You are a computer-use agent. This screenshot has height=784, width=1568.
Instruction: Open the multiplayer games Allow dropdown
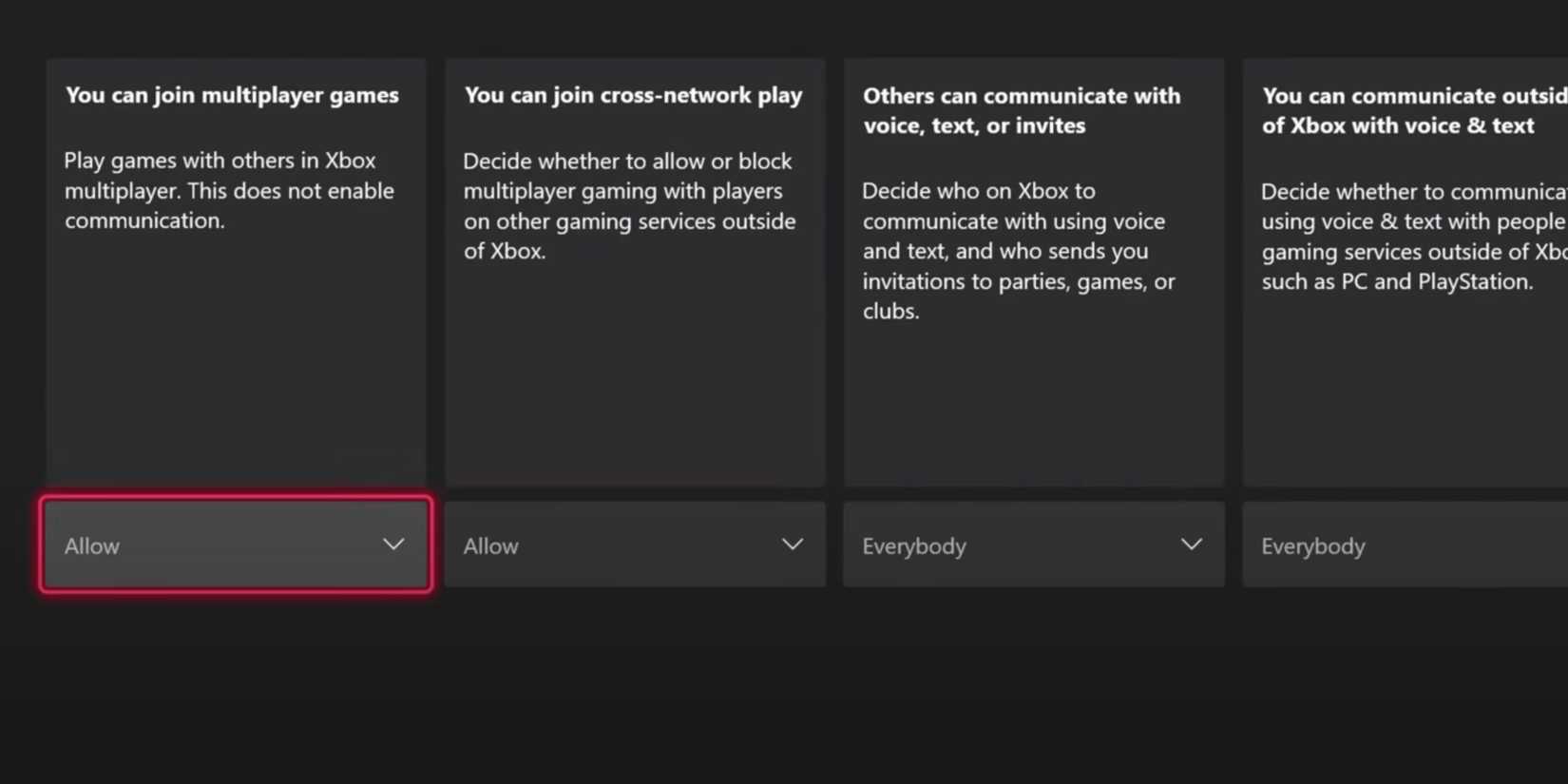pyautogui.click(x=236, y=545)
